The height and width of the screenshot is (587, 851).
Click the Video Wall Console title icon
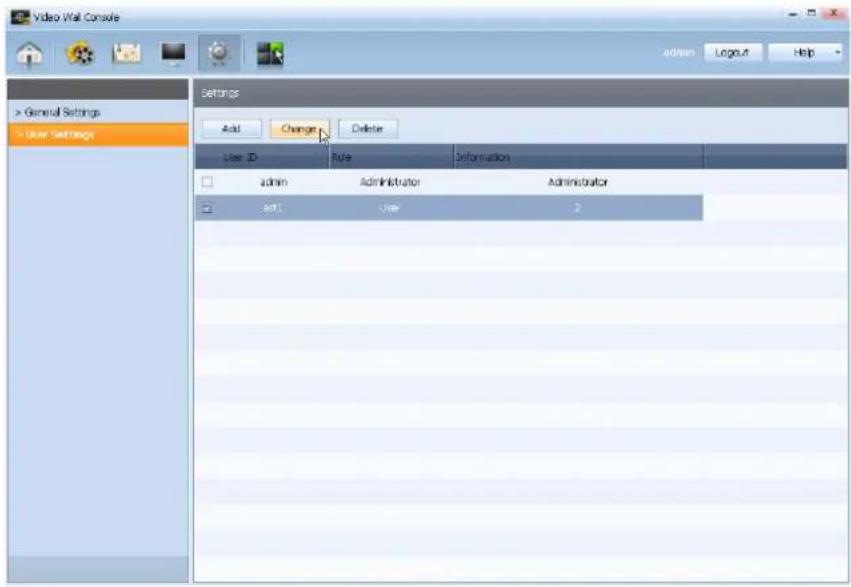pyautogui.click(x=20, y=17)
